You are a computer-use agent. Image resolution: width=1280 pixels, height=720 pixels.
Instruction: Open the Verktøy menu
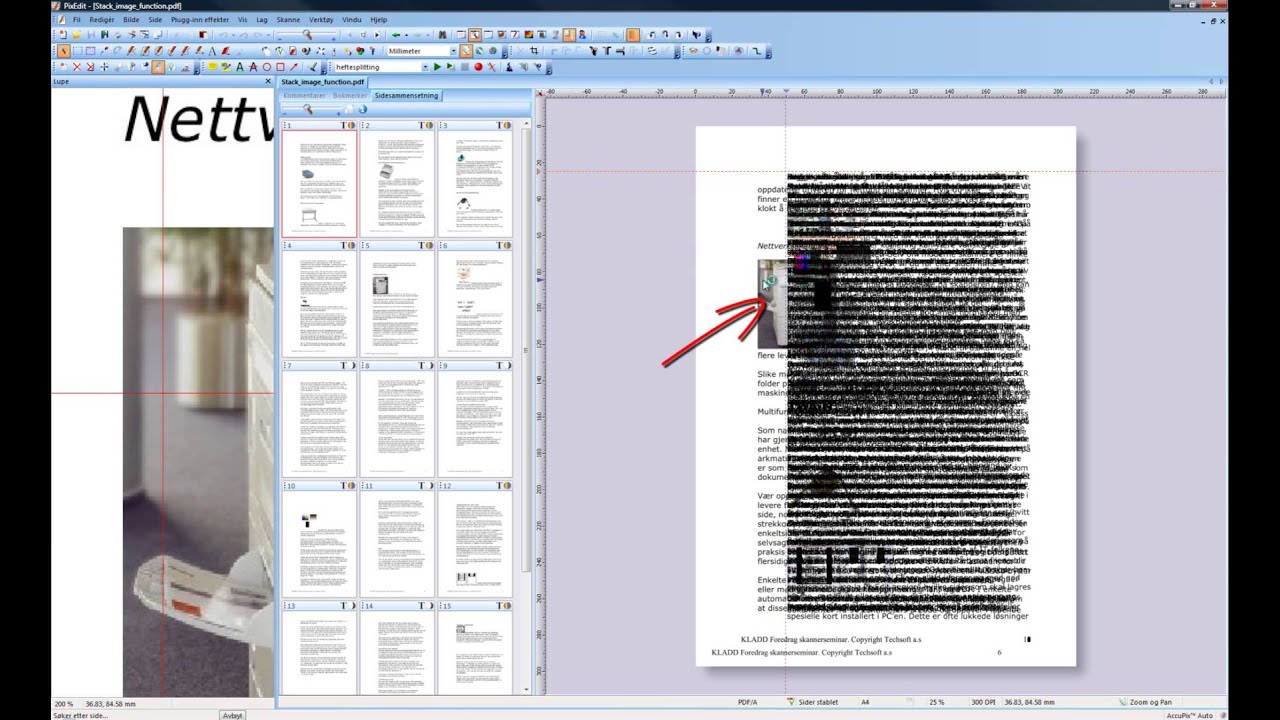(321, 19)
